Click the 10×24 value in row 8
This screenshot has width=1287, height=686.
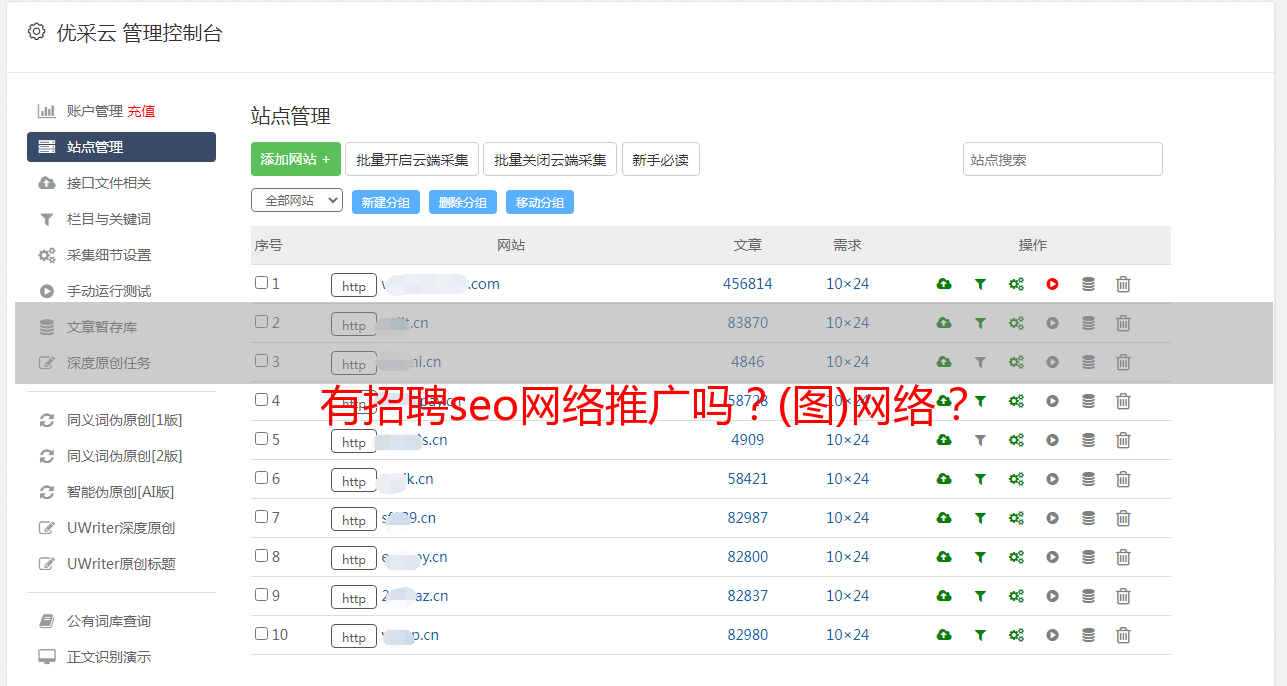(x=848, y=557)
